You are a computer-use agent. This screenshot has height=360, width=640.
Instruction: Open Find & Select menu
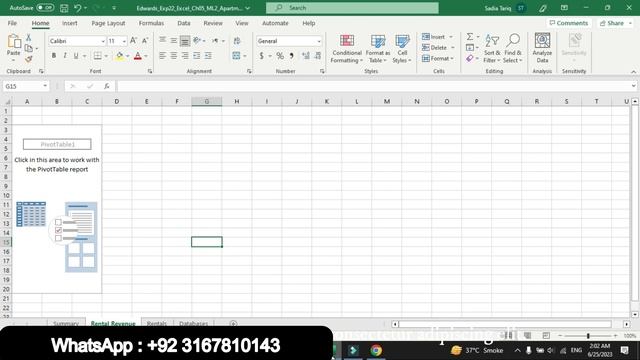[513, 49]
